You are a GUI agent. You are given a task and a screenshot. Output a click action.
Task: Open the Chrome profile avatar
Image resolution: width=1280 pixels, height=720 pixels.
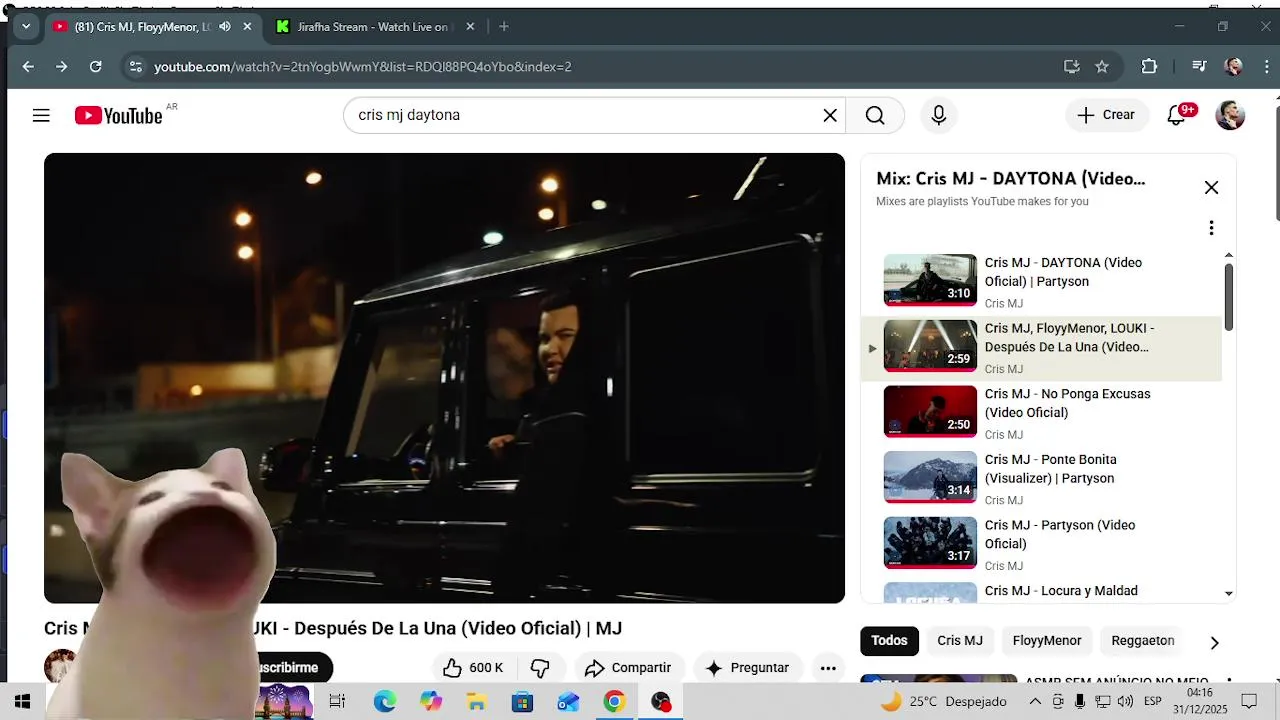1234,67
